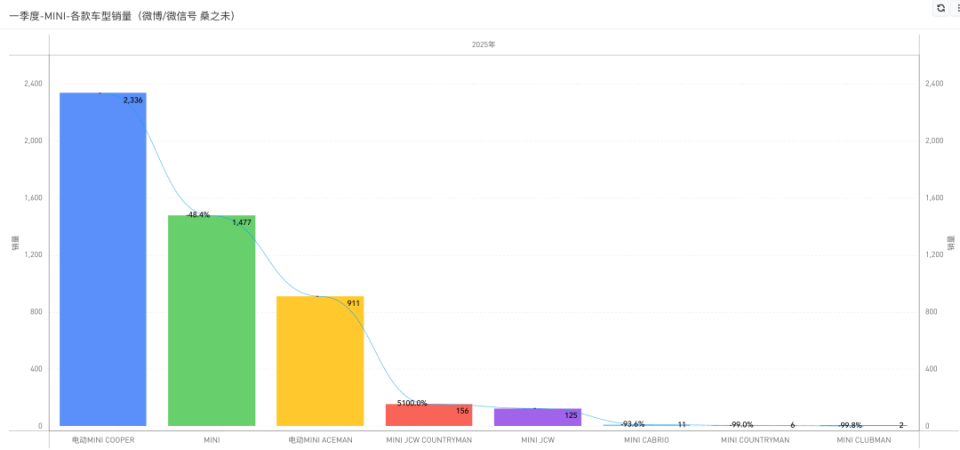Viewport: 960px width, 450px height.
Task: Click the 2,336 value label
Action: pyautogui.click(x=133, y=100)
